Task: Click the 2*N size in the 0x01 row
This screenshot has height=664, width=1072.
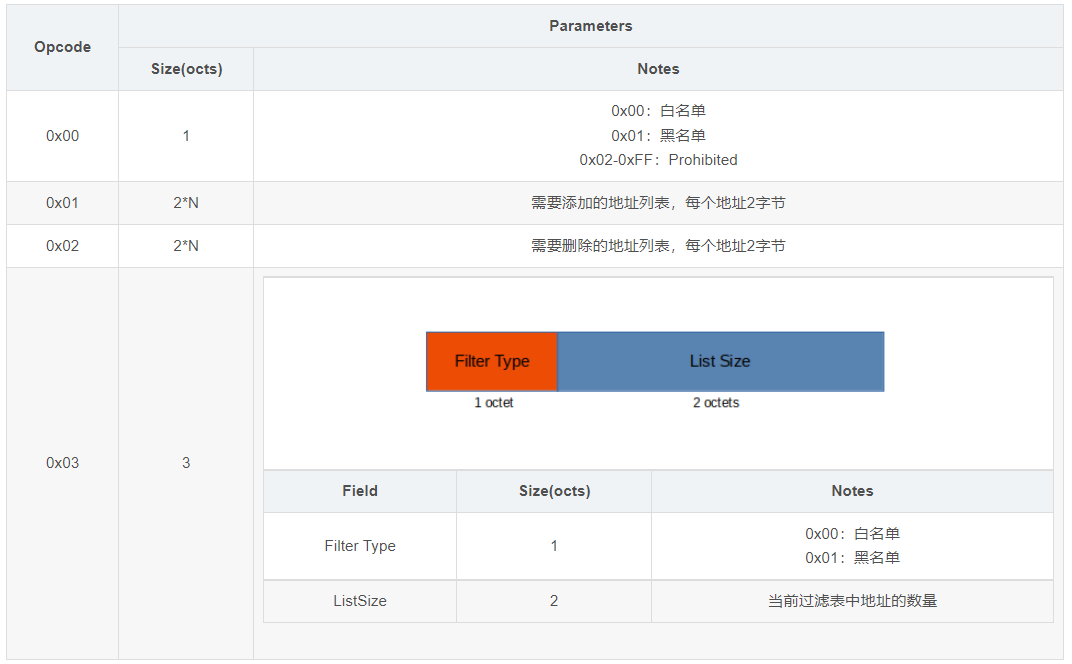Action: tap(186, 203)
